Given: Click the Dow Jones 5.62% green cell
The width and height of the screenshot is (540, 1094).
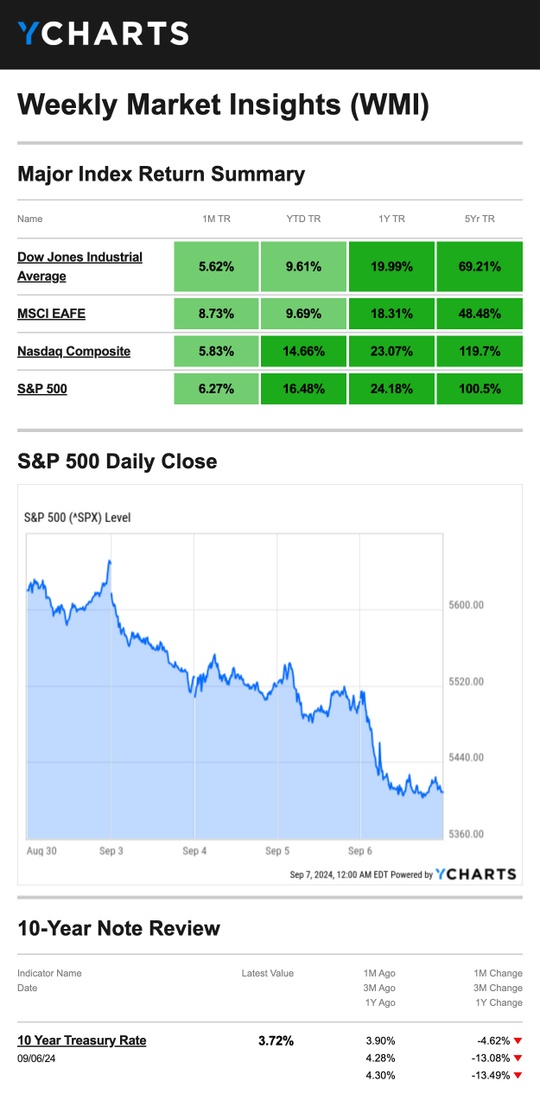Looking at the screenshot, I should click(216, 267).
